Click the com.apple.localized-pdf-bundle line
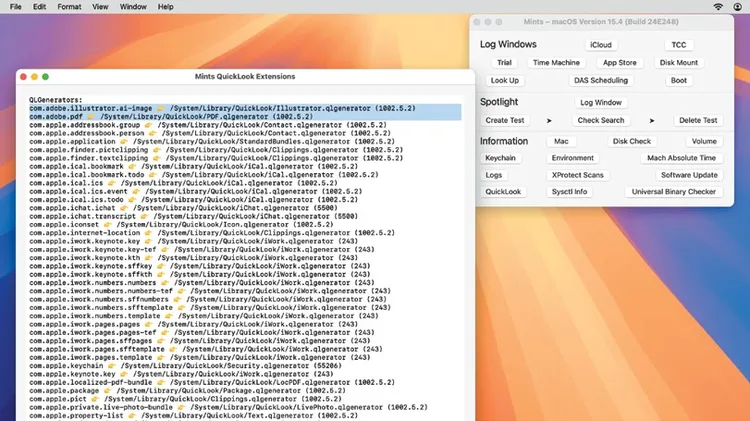The width and height of the screenshot is (750, 421). (212, 383)
